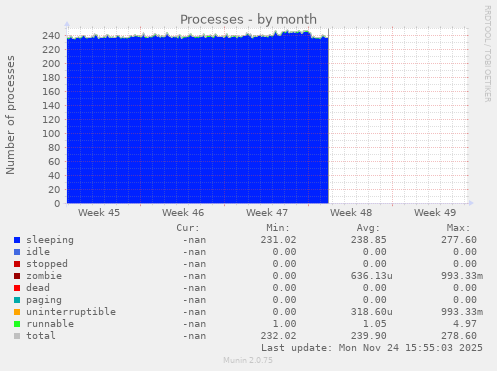Screen dimensions: 497x371
Task: Click the 'Week 45' axis label
Action: 99,213
